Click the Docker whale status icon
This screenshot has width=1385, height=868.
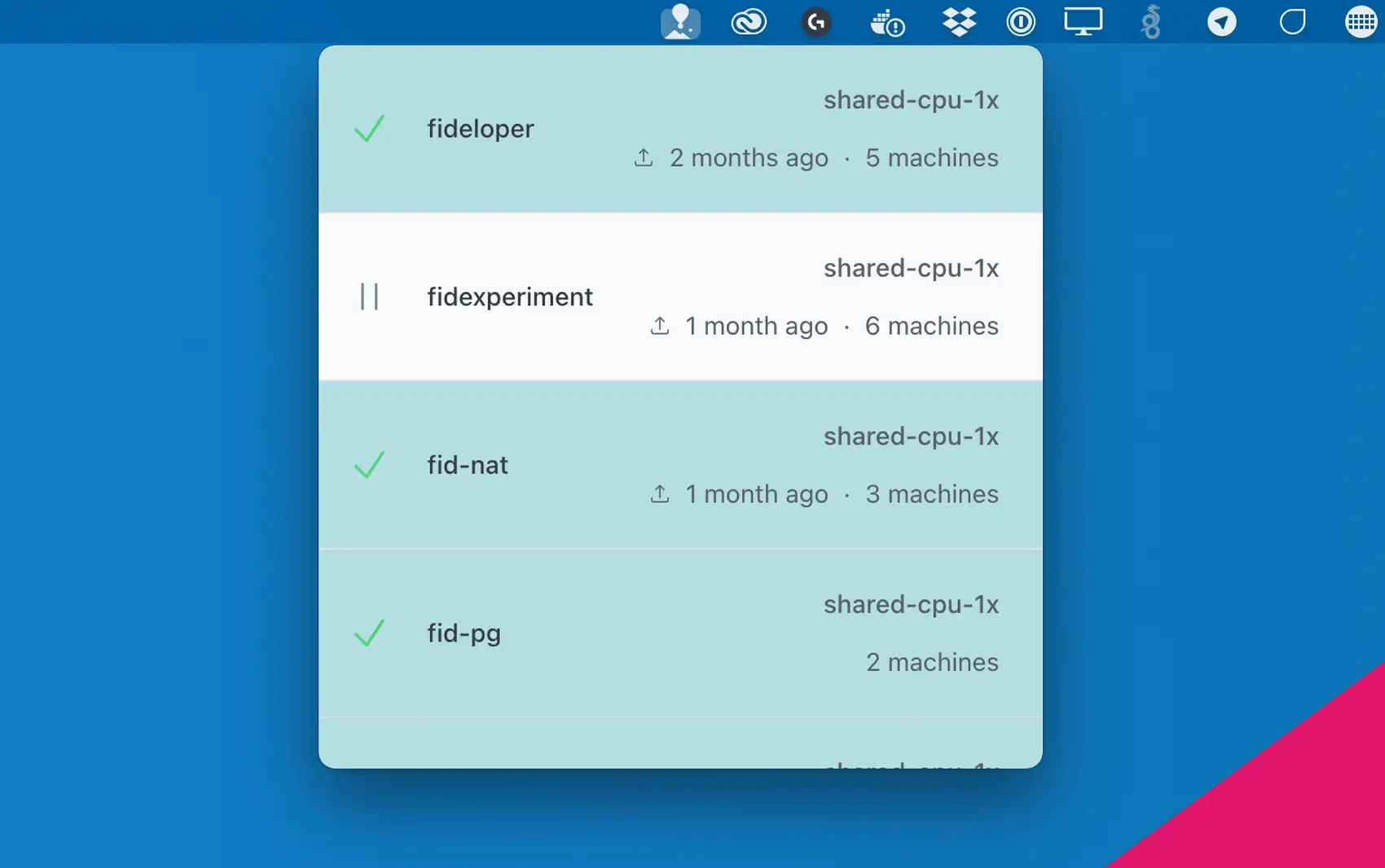[x=886, y=23]
